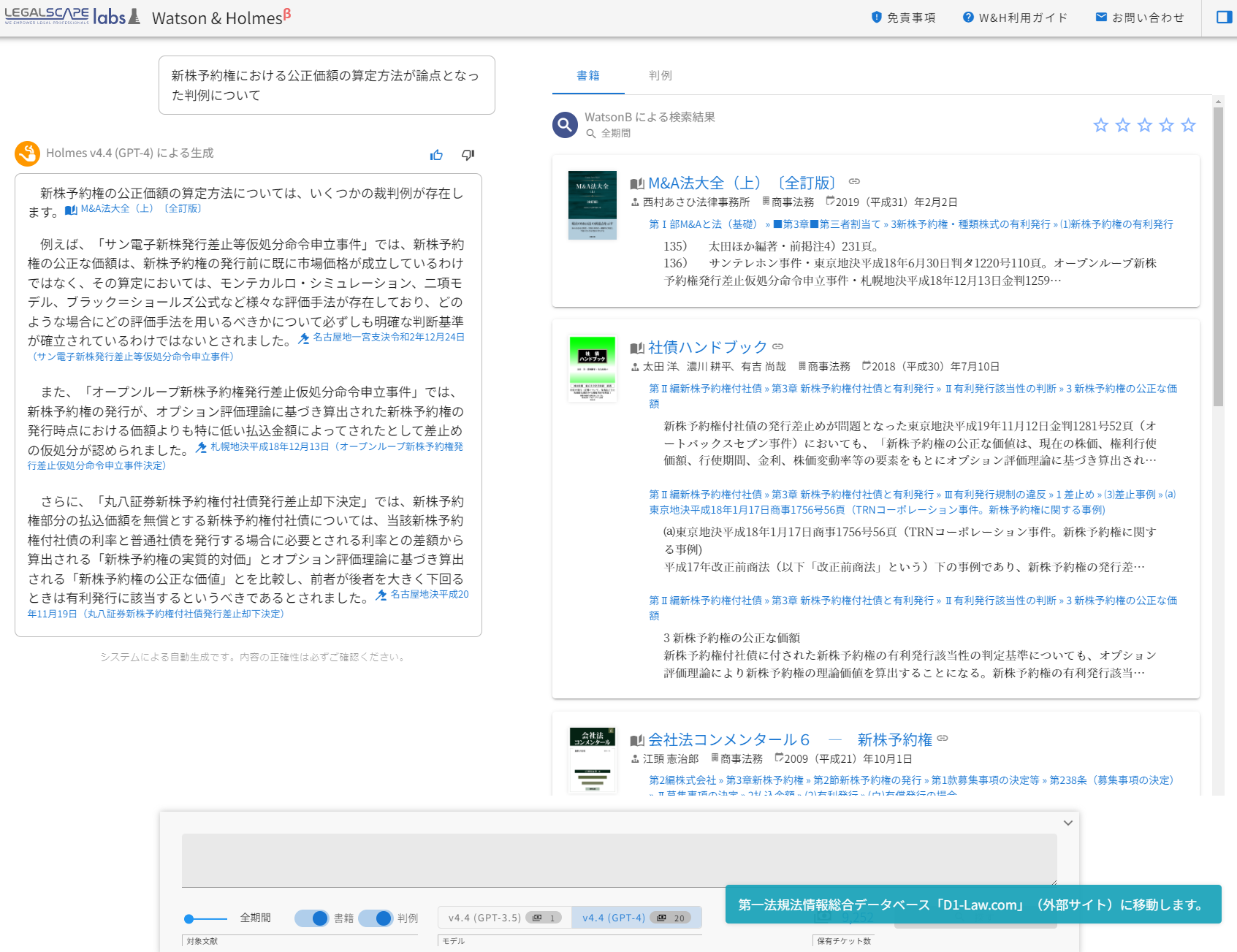Click the WatsonB search magnifier icon
The image size is (1237, 952).
coord(564,125)
